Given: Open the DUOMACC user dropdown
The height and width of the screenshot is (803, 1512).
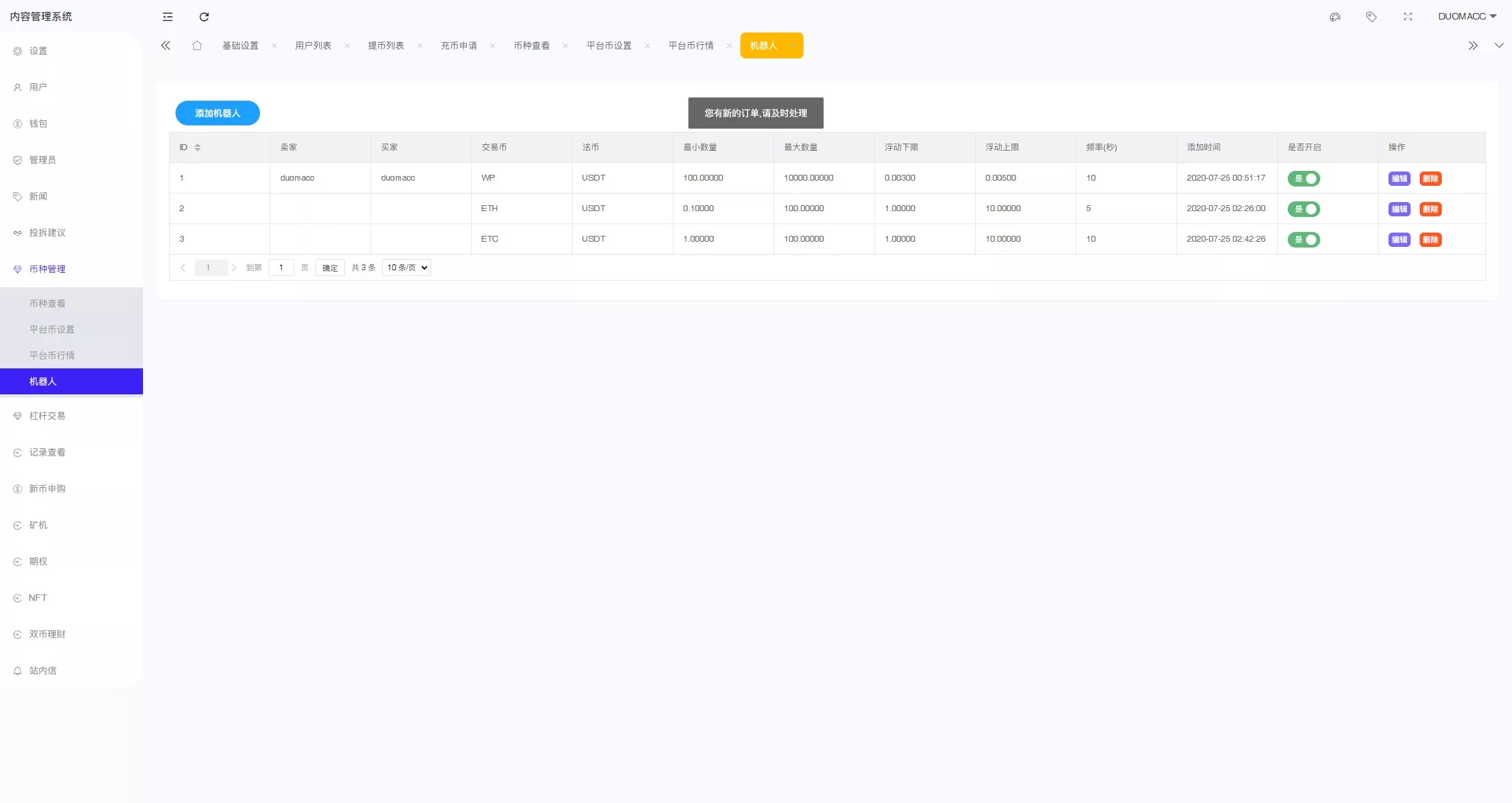Looking at the screenshot, I should 1466,17.
